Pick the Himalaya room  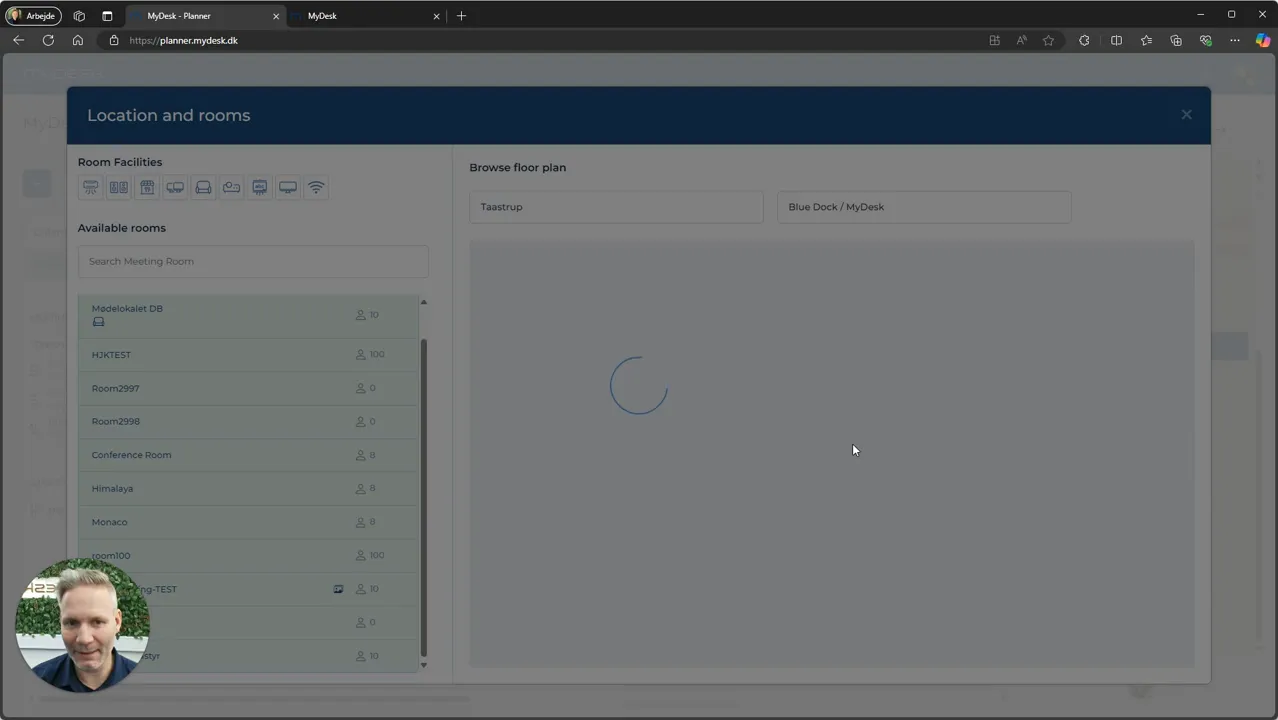pos(248,488)
